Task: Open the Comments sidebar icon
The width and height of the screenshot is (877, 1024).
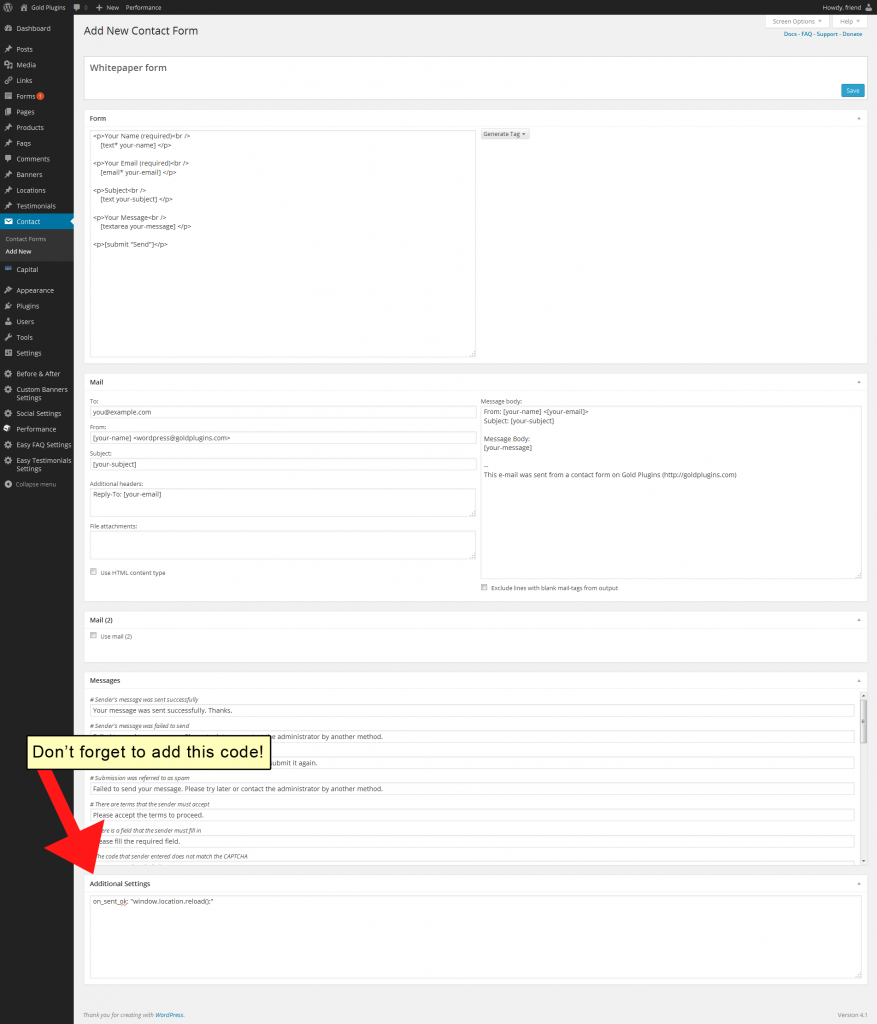Action: (10, 159)
